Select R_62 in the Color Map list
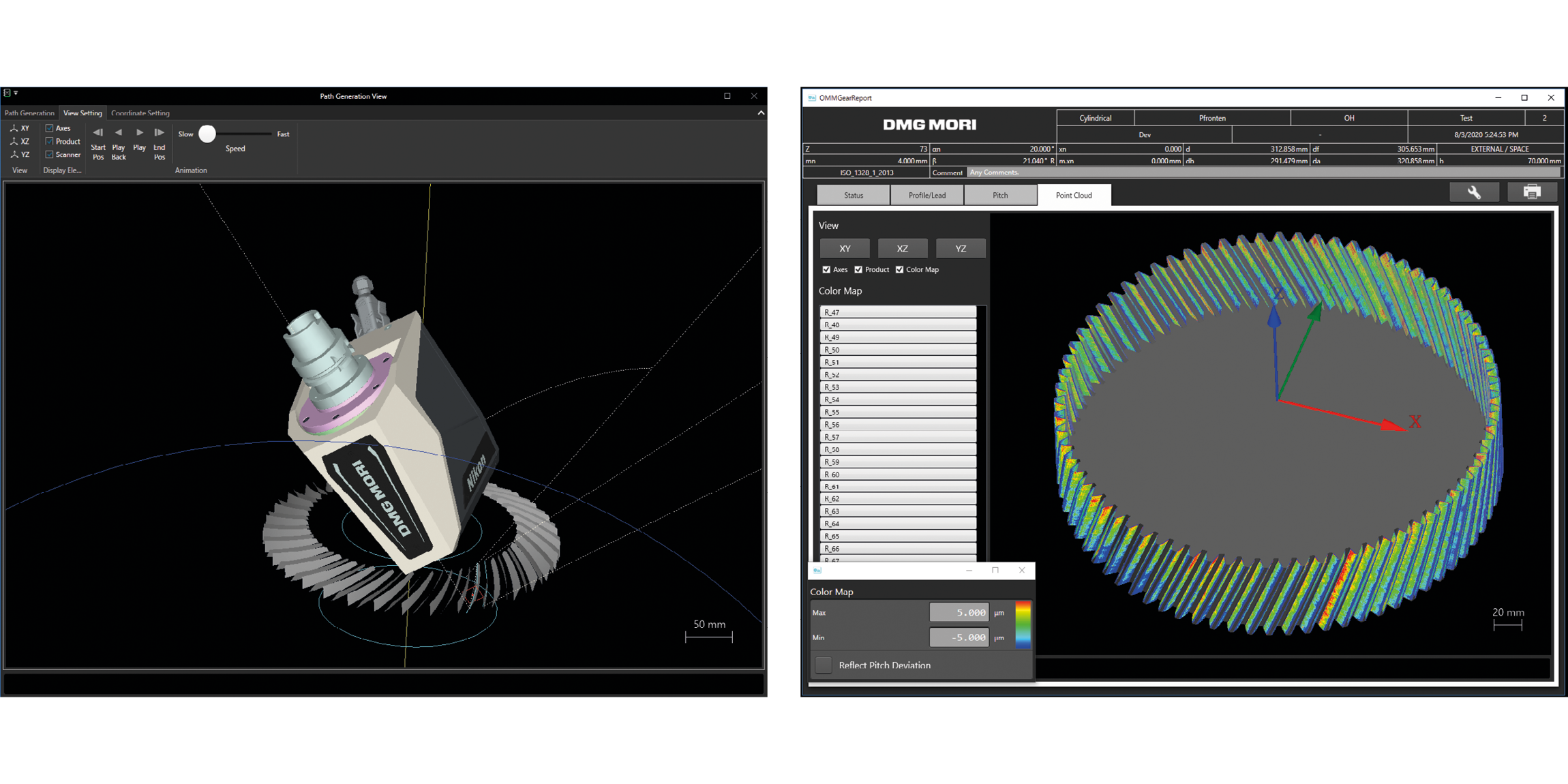This screenshot has height=784, width=1568. pos(898,499)
